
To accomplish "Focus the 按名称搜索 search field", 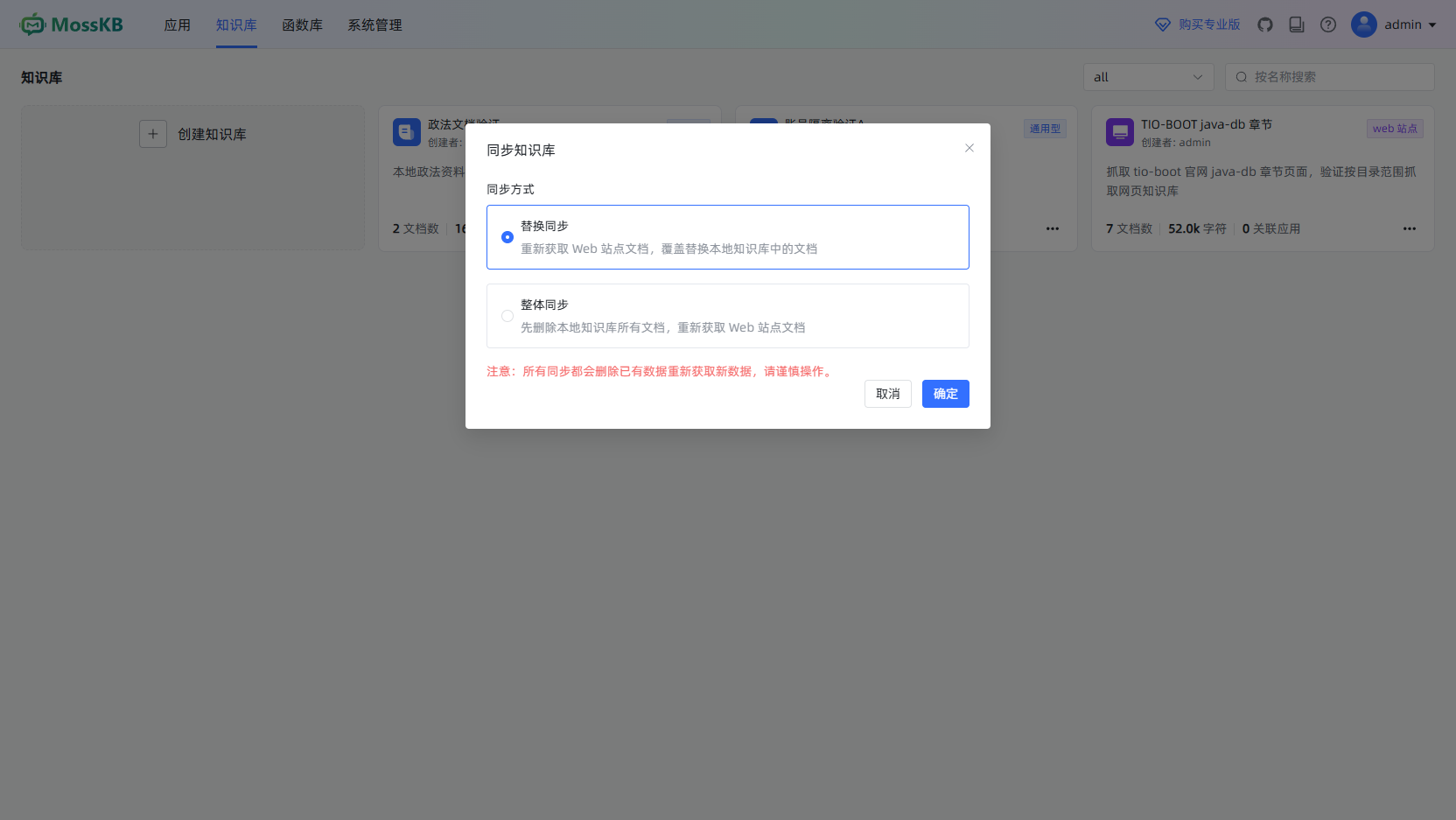I will pyautogui.click(x=1330, y=77).
